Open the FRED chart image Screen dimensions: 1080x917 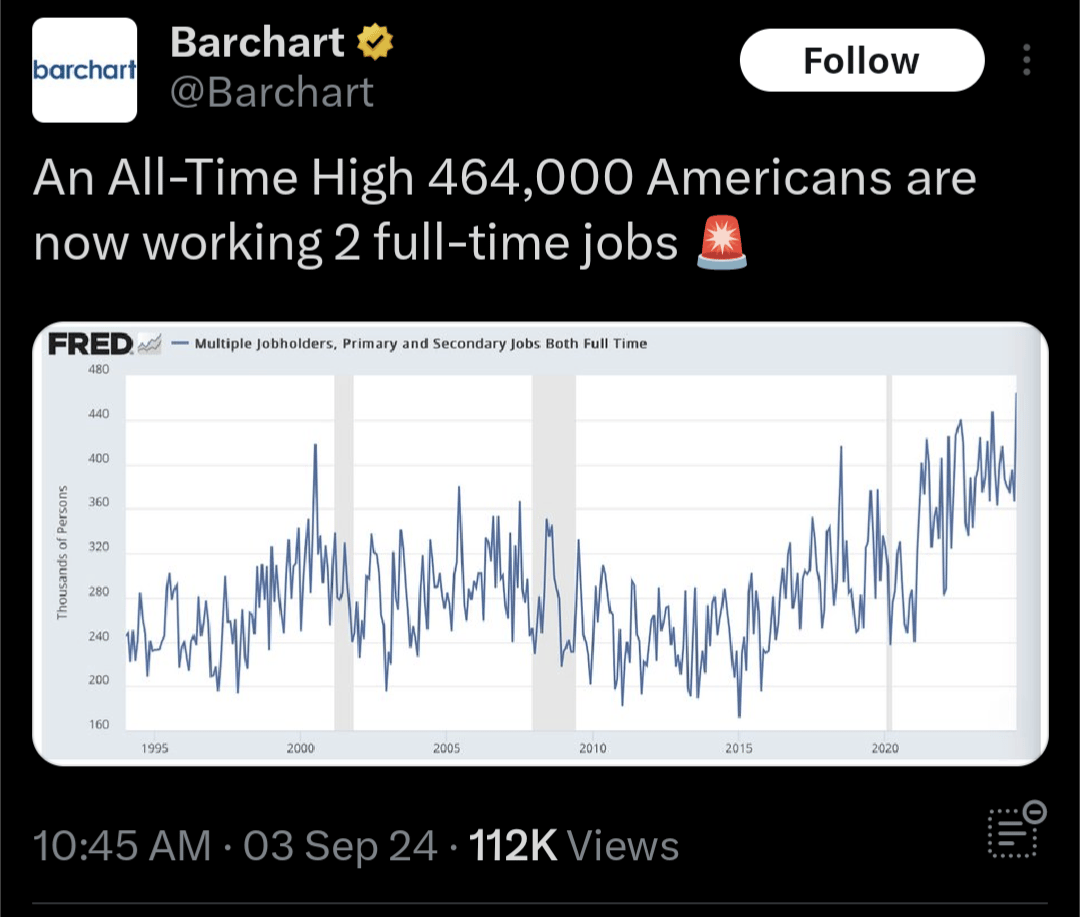pyautogui.click(x=540, y=544)
